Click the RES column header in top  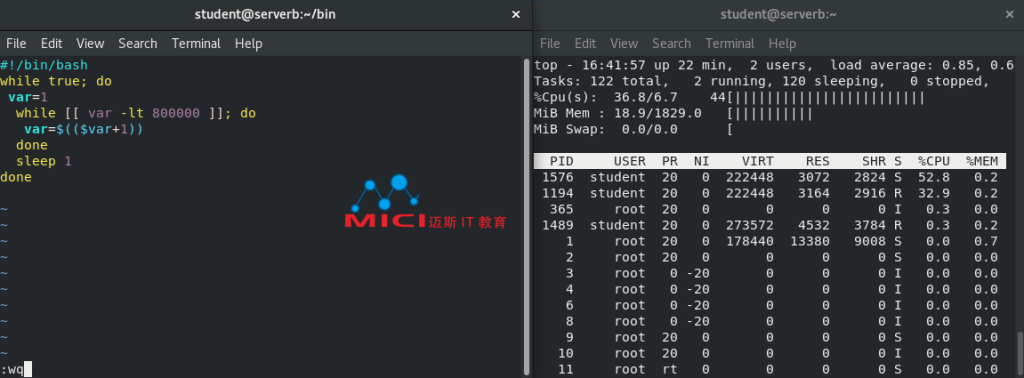[x=818, y=161]
